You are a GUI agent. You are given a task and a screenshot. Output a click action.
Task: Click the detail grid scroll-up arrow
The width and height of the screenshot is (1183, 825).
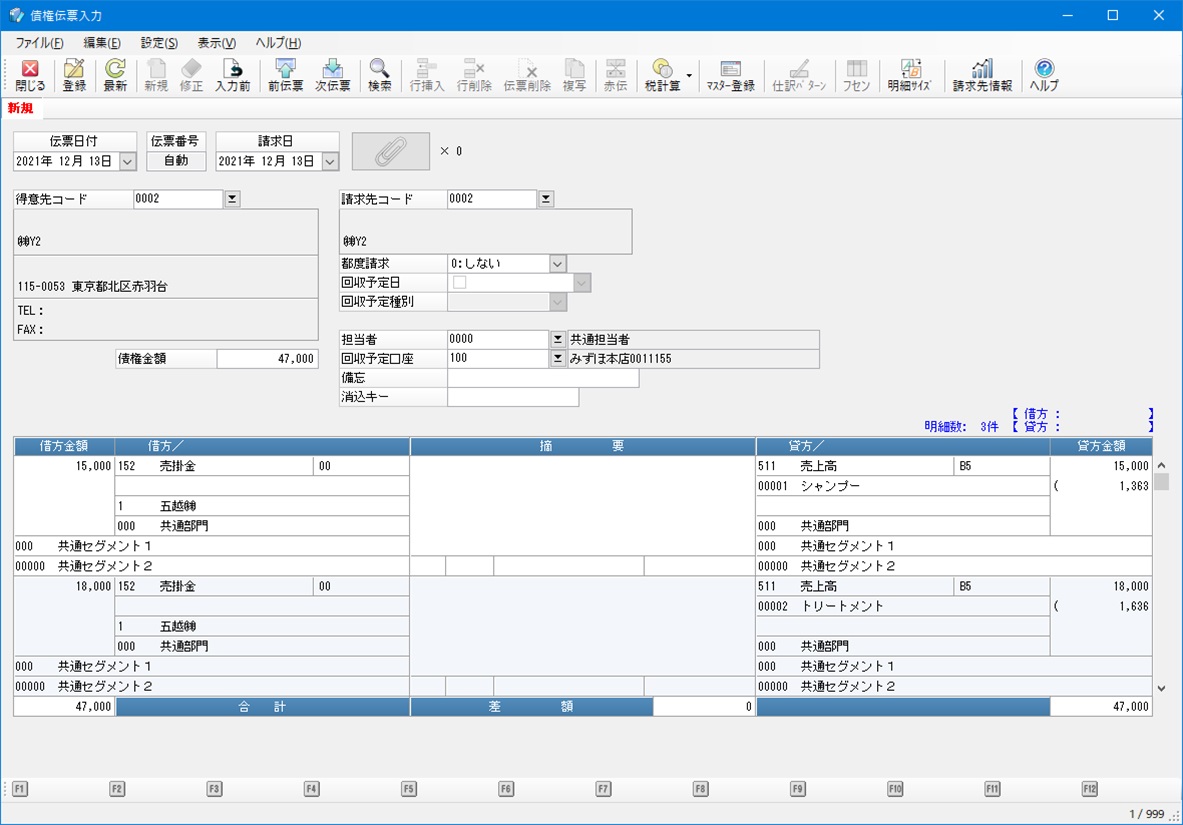[x=1161, y=466]
